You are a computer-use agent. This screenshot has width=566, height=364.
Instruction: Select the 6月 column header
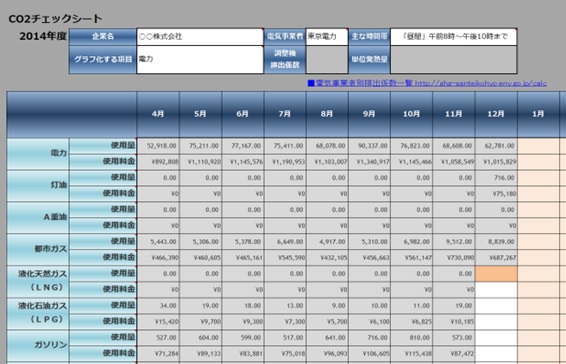[243, 114]
